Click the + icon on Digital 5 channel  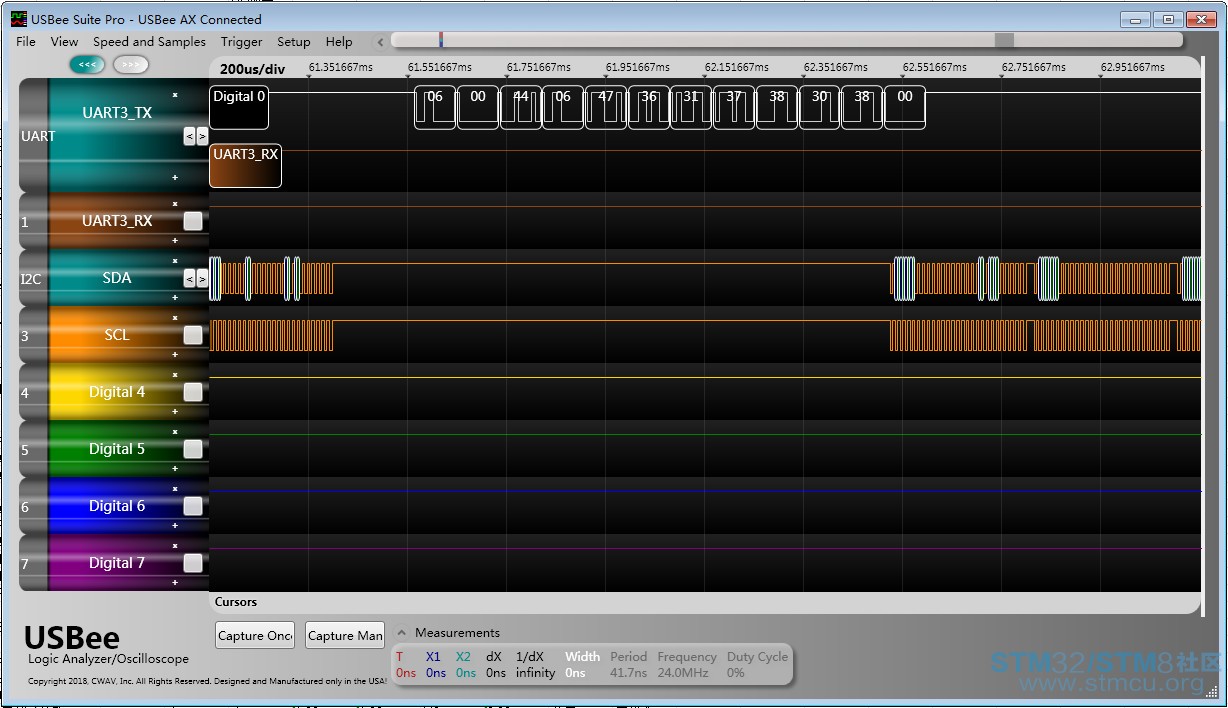coord(175,468)
